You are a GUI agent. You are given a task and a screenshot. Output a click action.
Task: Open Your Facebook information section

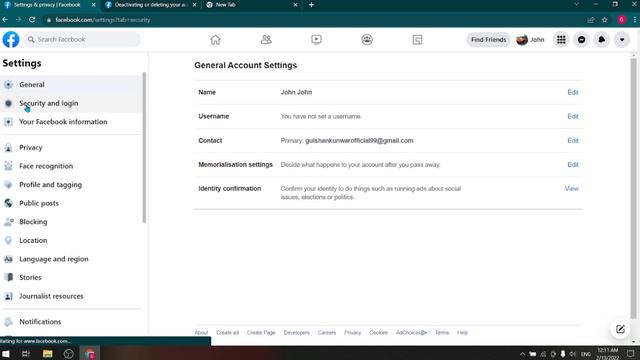point(71,122)
